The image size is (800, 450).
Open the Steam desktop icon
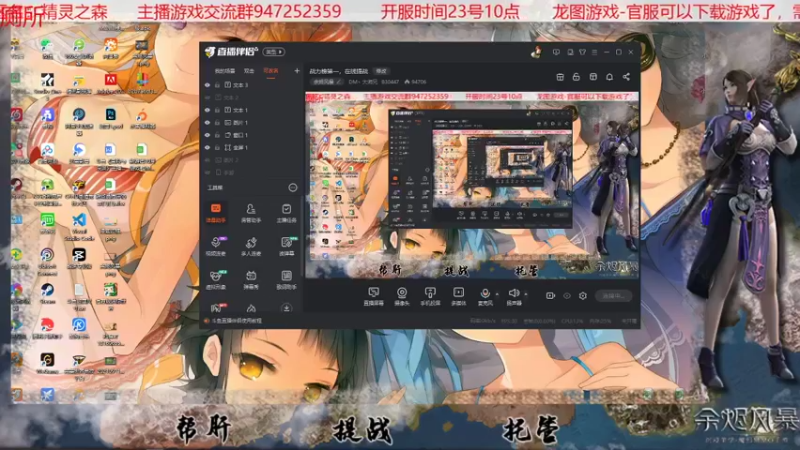coord(47,292)
